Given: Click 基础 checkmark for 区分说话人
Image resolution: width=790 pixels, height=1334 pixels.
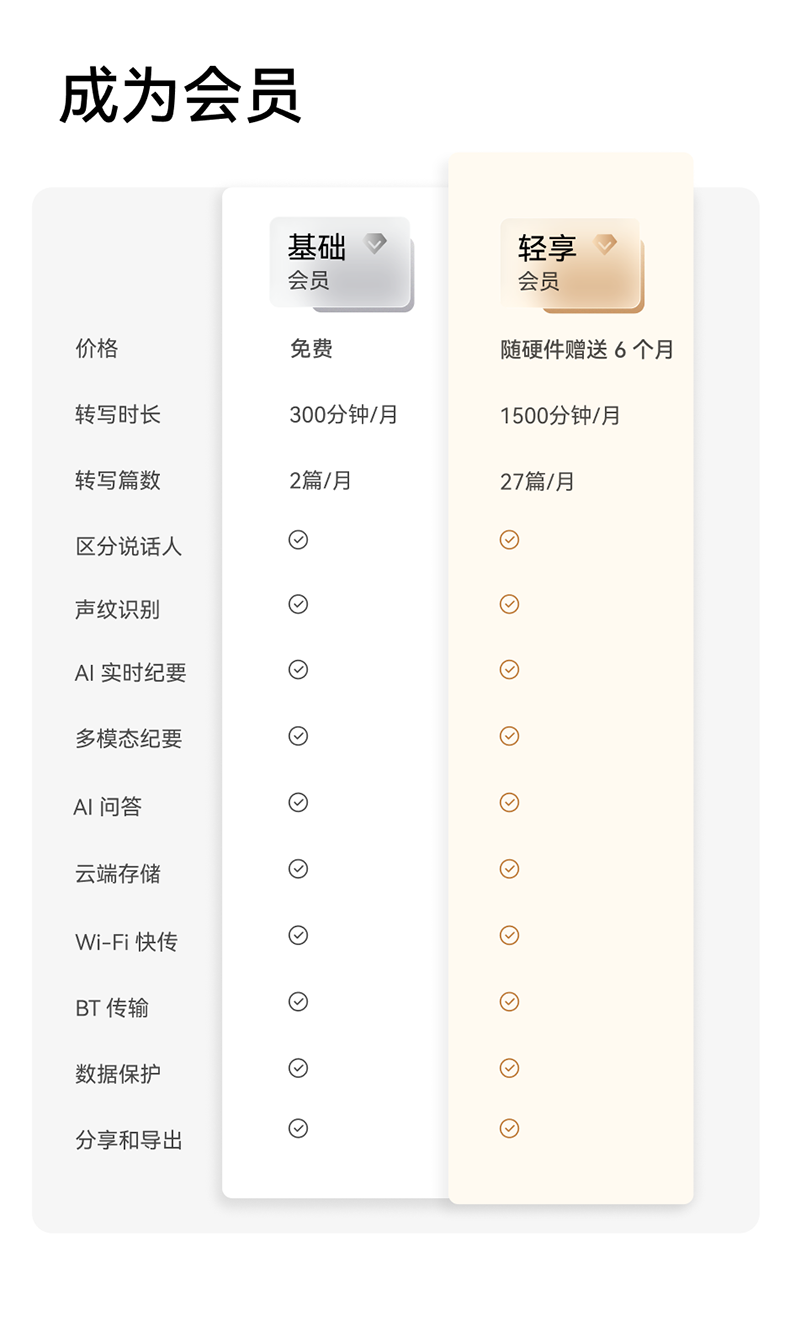Looking at the screenshot, I should point(298,540).
